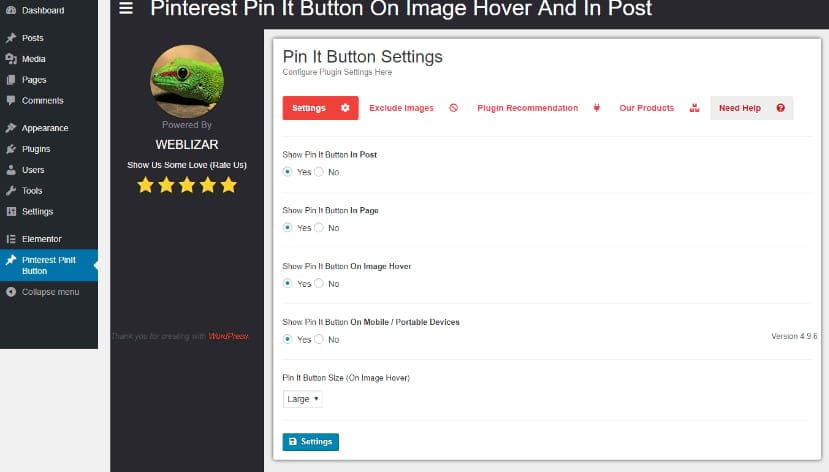Click the gear icon on Settings tab

click(345, 108)
